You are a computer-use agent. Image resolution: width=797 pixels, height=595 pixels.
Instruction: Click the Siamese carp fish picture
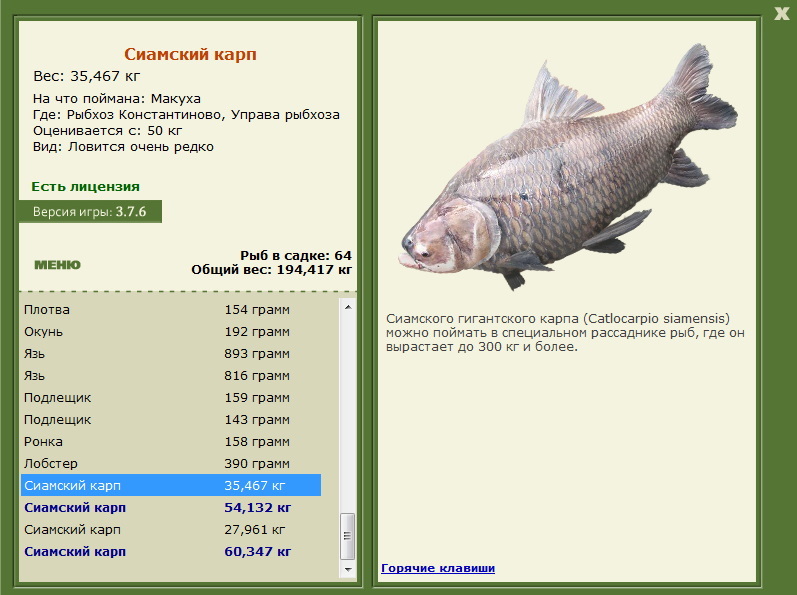click(x=567, y=168)
